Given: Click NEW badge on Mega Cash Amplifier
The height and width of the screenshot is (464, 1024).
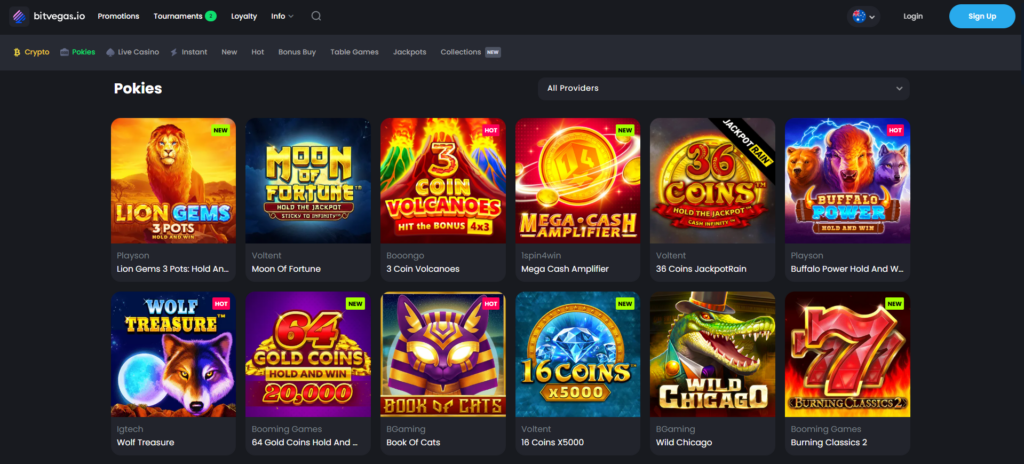Looking at the screenshot, I should [x=626, y=130].
